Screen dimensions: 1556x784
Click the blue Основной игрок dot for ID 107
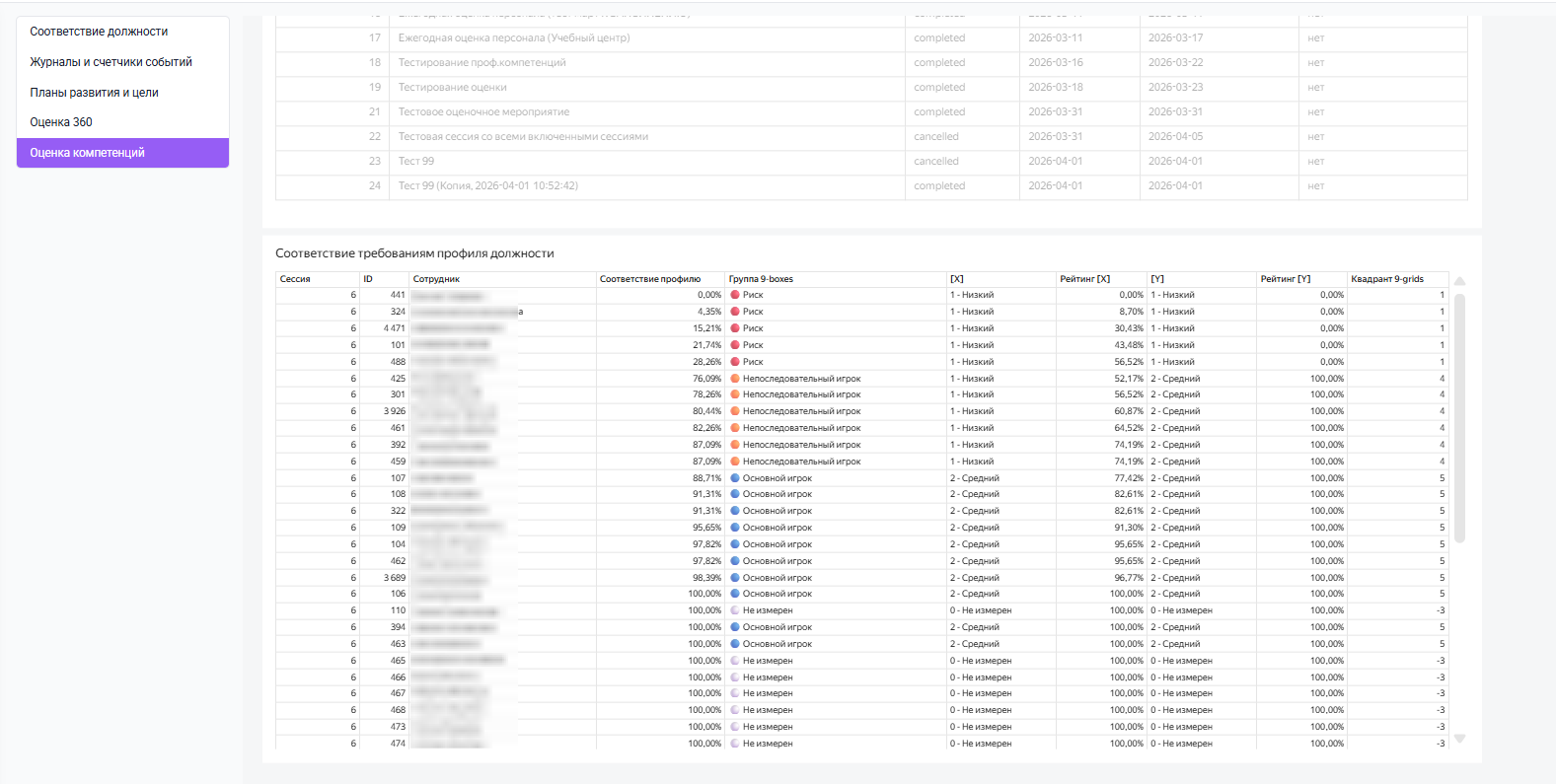pos(735,478)
